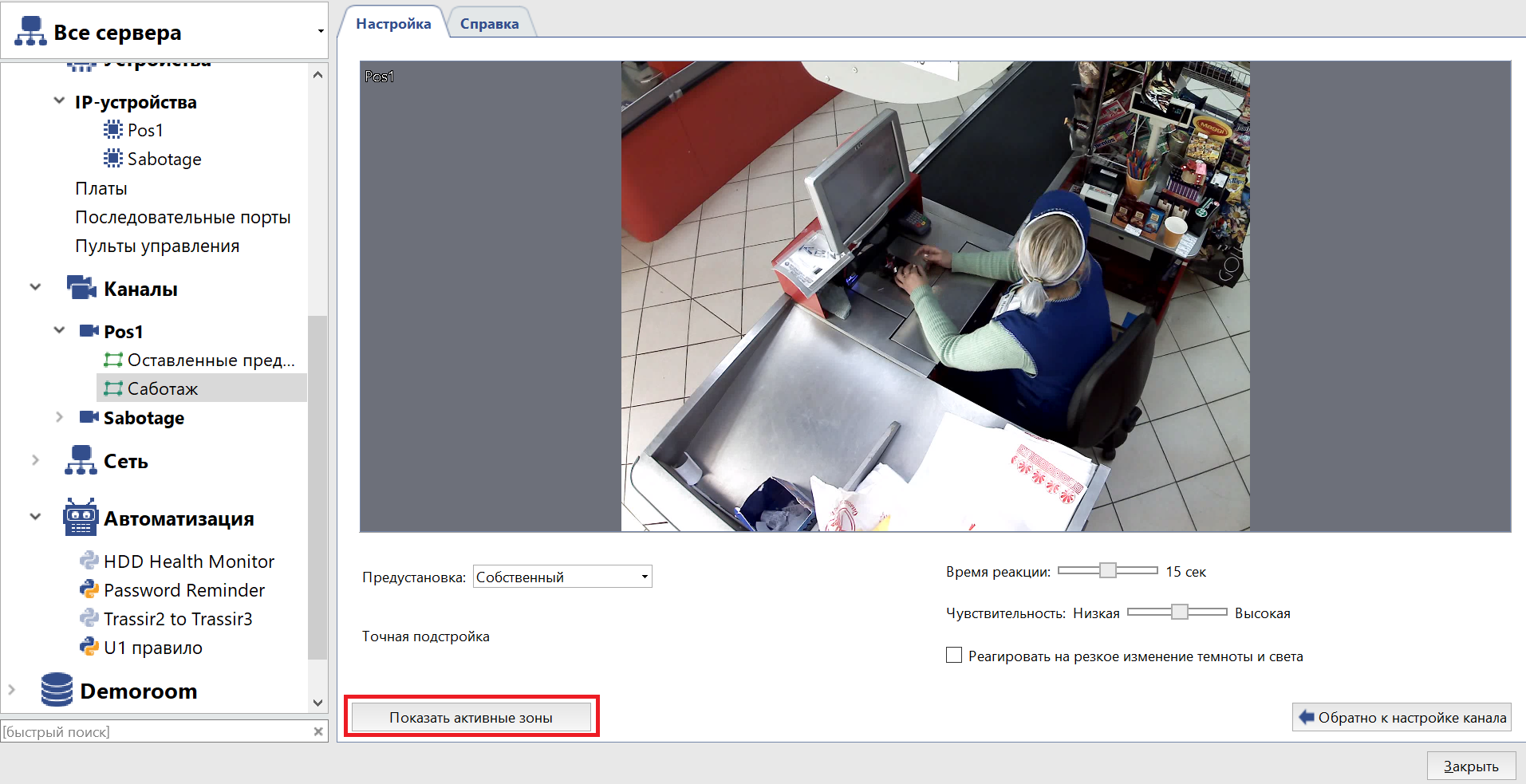
Task: Collapse the Каналы section
Action: point(35,287)
